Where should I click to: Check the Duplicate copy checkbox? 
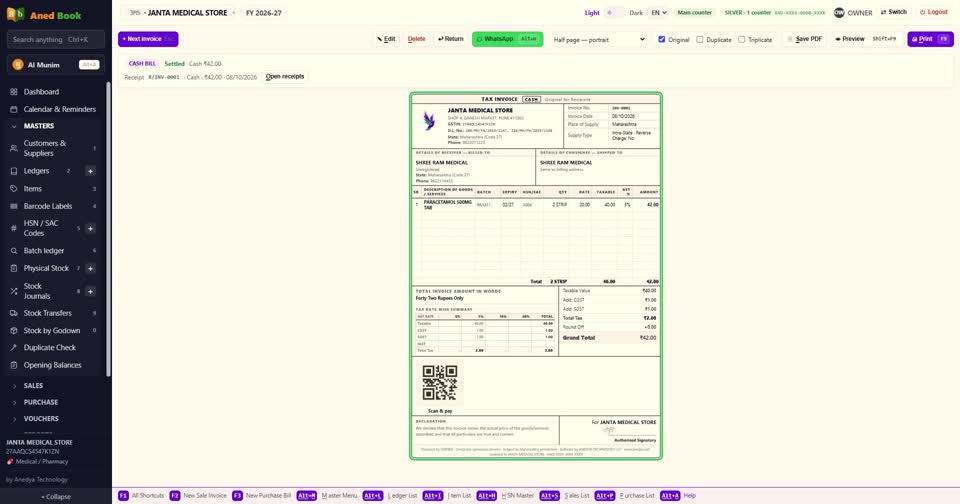pos(699,39)
